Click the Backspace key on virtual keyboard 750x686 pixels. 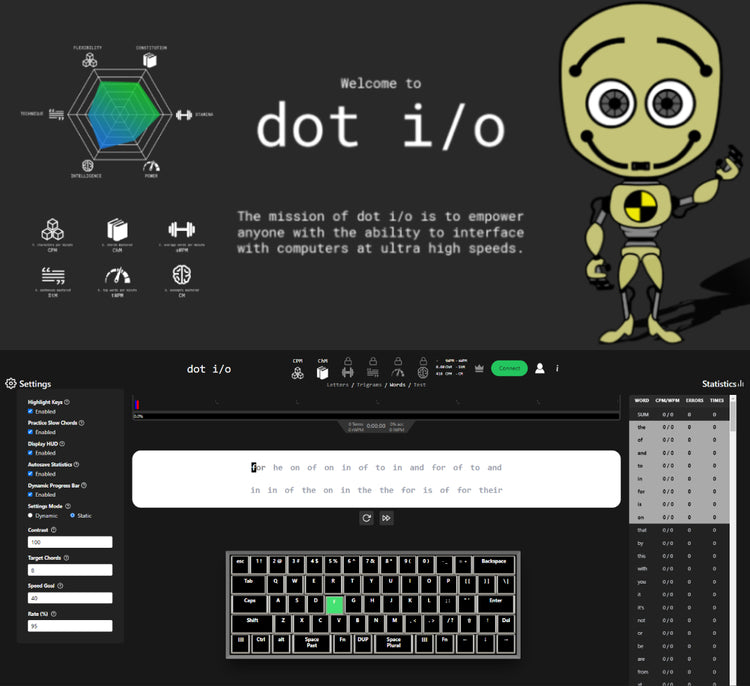(x=491, y=562)
